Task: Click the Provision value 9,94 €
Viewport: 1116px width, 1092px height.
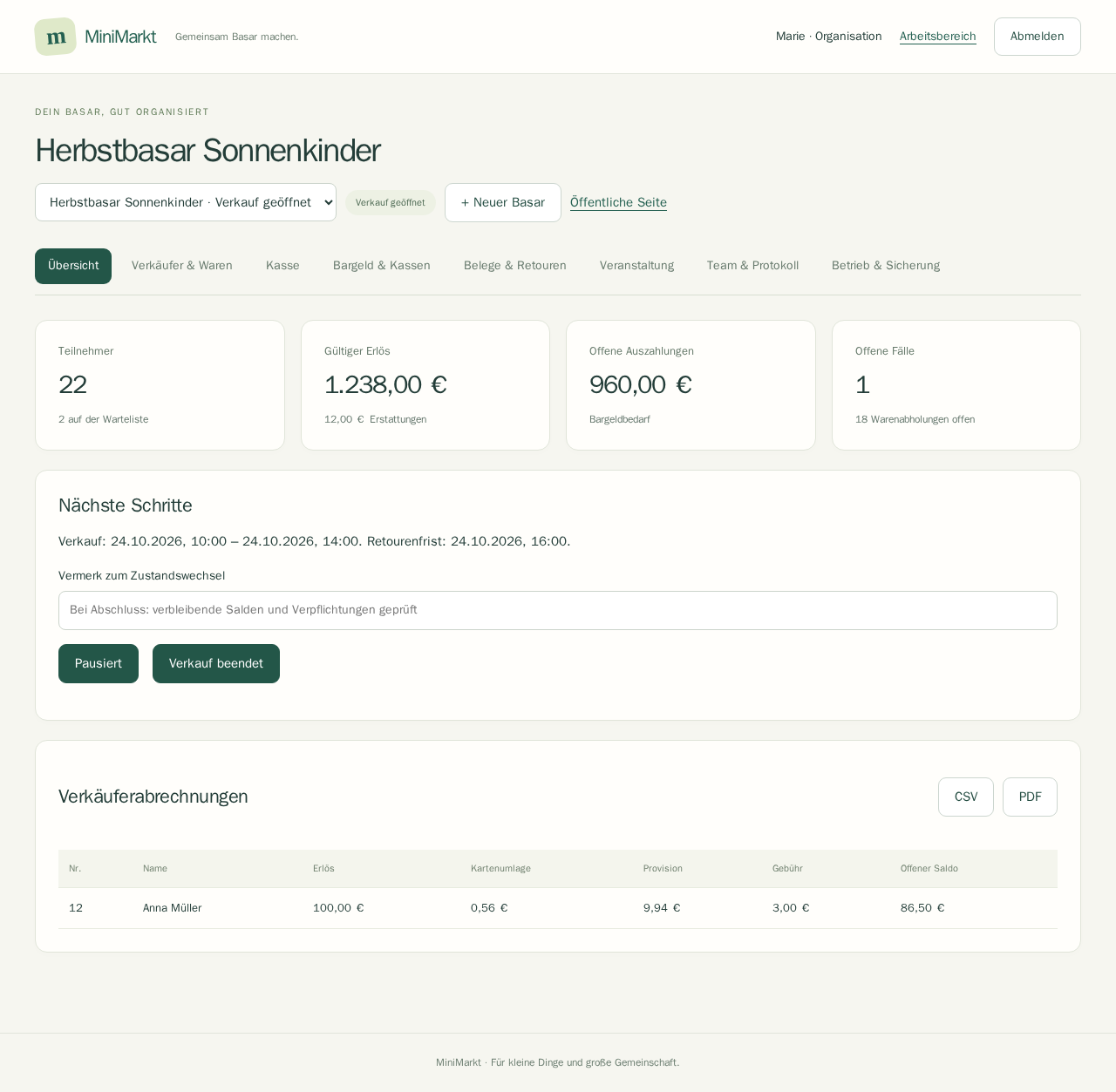Action: tap(662, 908)
